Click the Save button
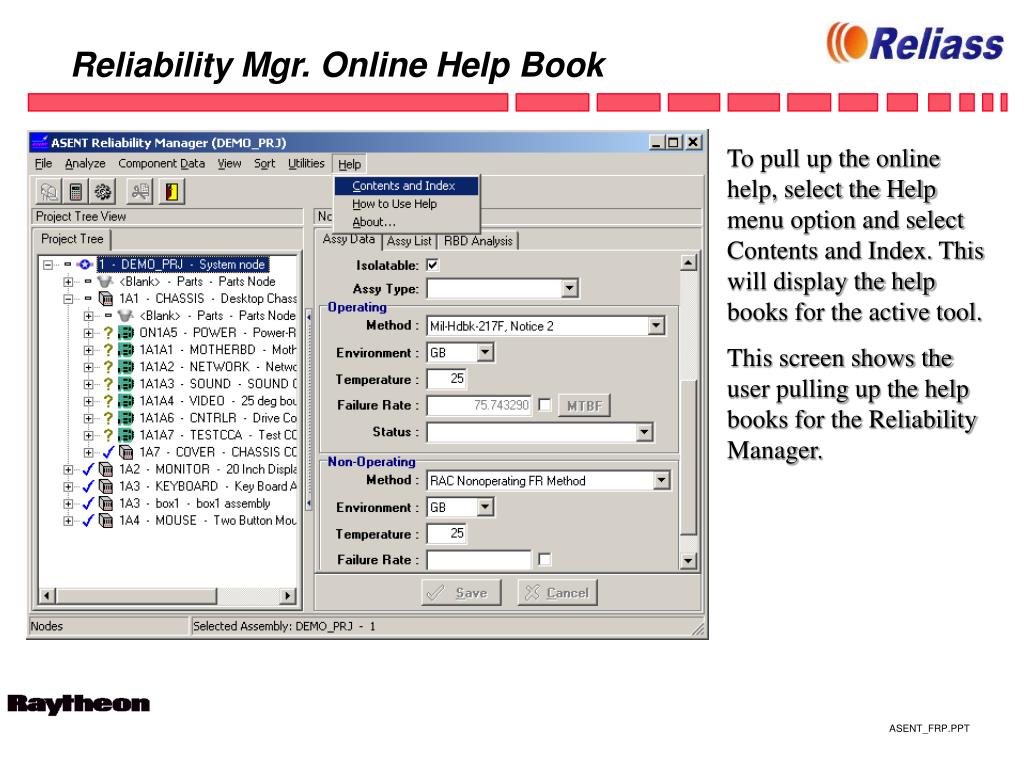Screen dimensions: 1024x768 click(x=461, y=592)
